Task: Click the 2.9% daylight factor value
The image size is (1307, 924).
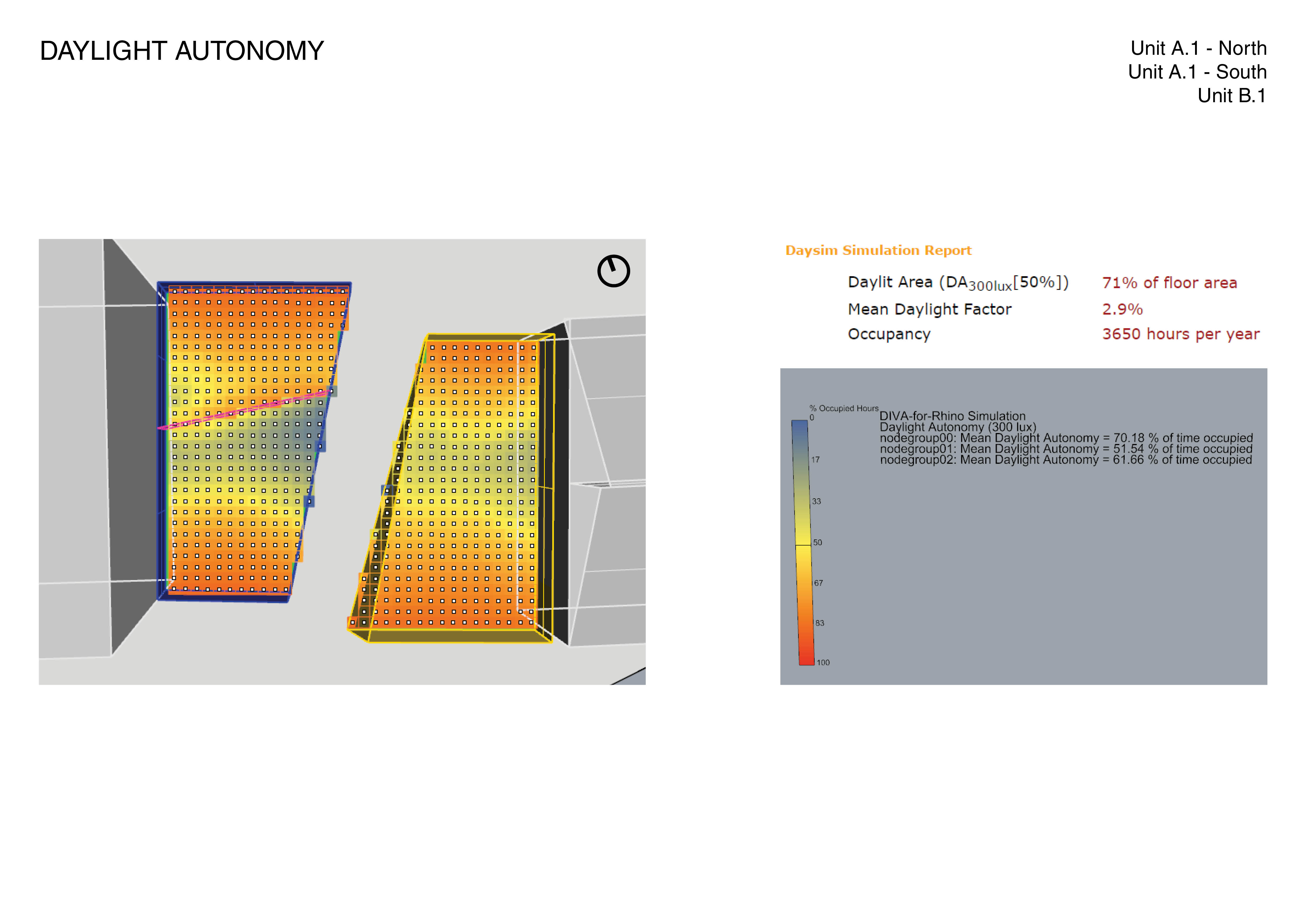Action: pyautogui.click(x=1122, y=309)
